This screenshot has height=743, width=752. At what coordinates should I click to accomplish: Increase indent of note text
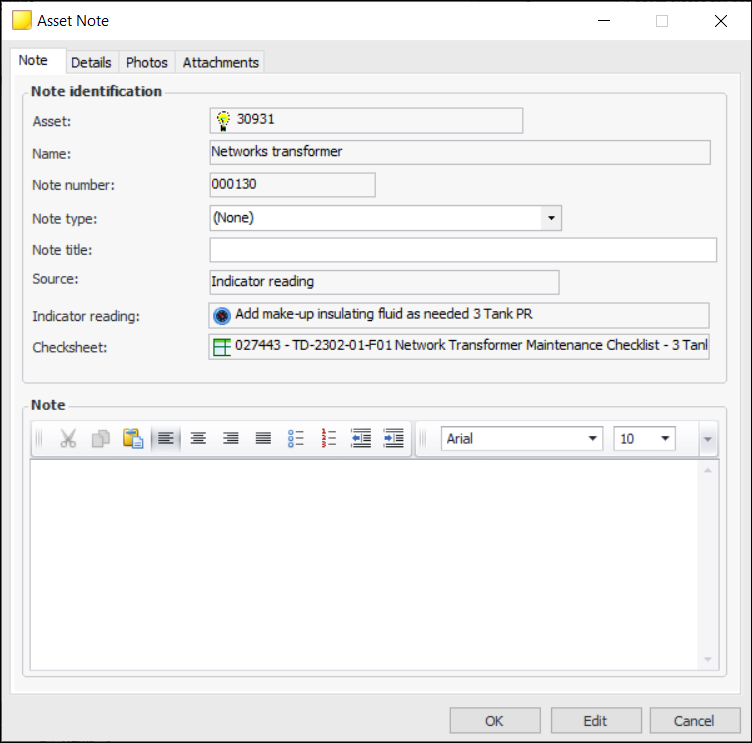point(393,439)
